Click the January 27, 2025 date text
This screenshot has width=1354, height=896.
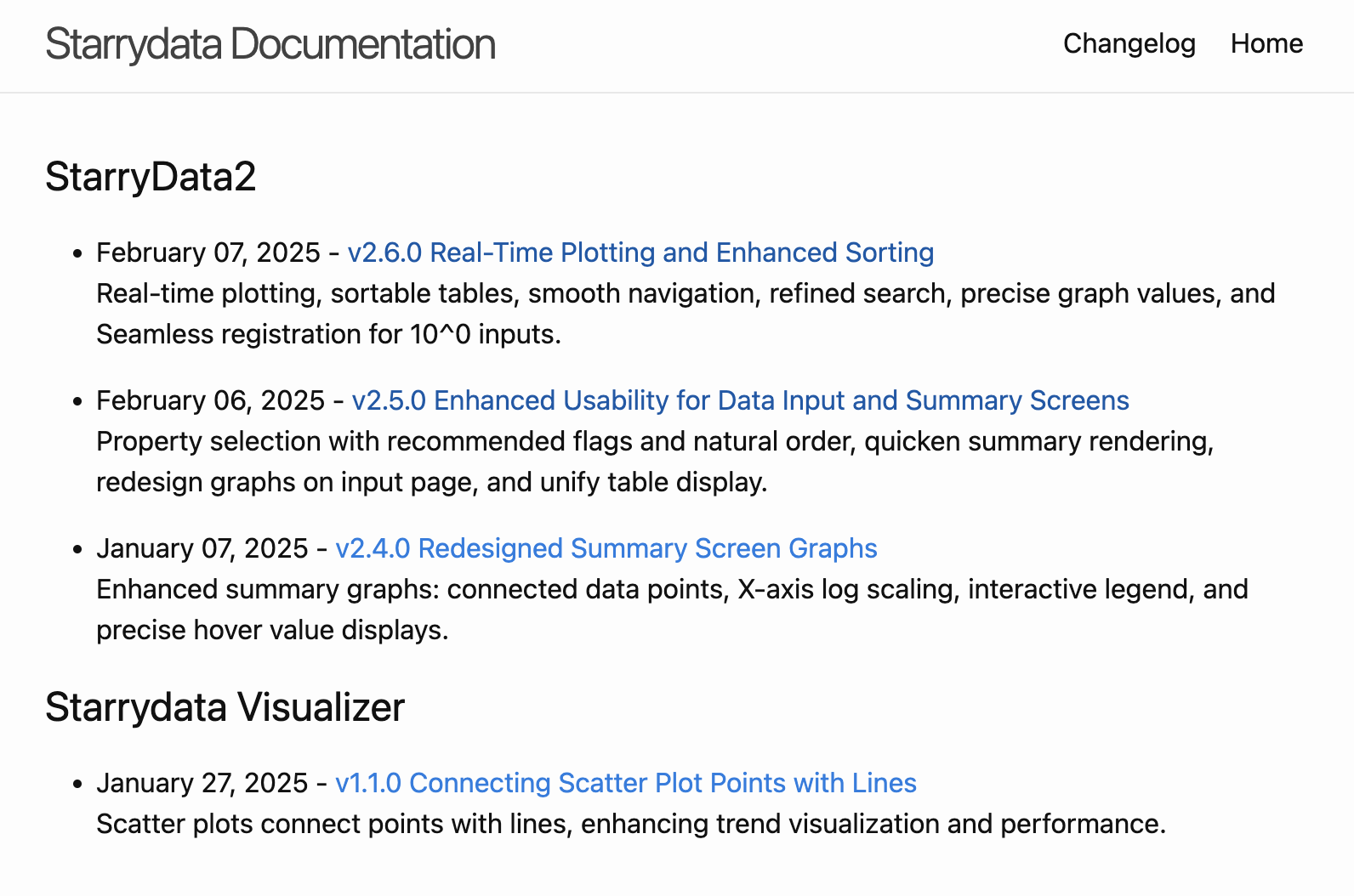coord(202,783)
